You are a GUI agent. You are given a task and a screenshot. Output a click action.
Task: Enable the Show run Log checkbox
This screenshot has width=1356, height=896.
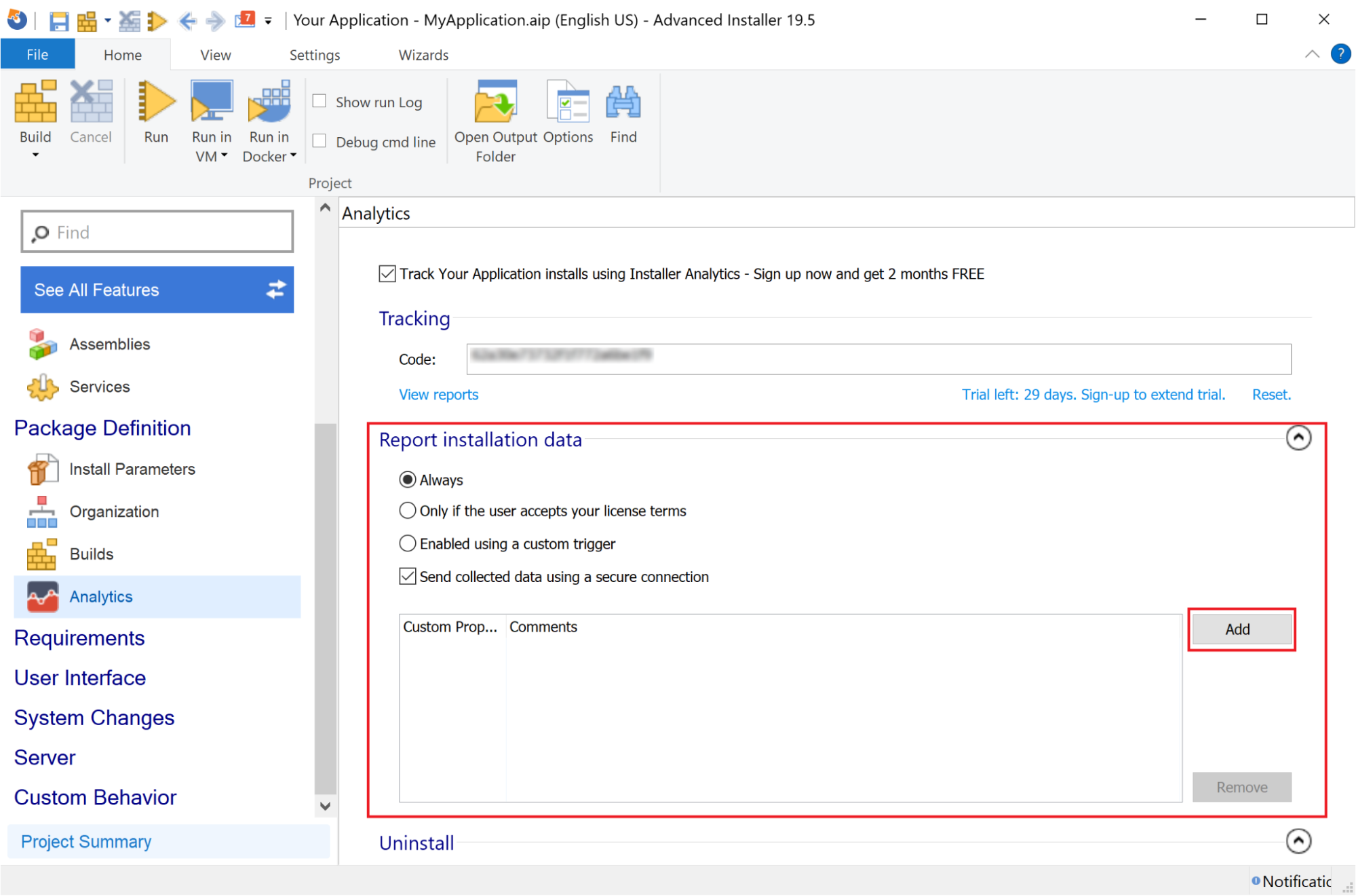[319, 101]
